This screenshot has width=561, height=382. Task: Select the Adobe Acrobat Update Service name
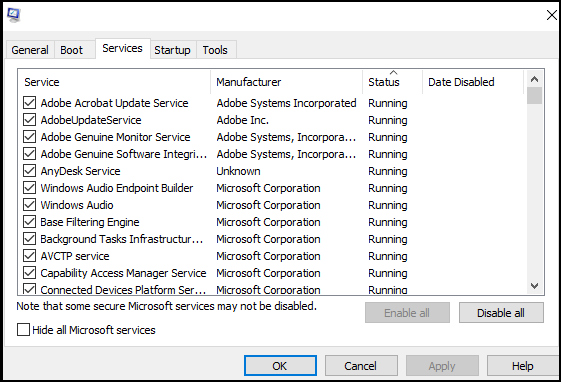pos(114,103)
